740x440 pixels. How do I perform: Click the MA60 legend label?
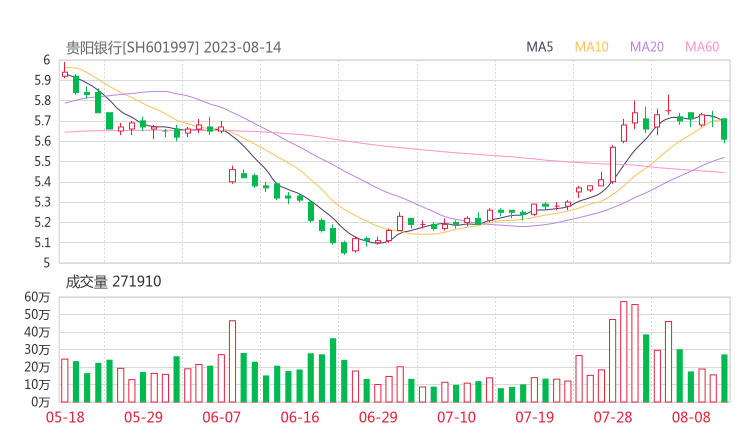pyautogui.click(x=702, y=47)
